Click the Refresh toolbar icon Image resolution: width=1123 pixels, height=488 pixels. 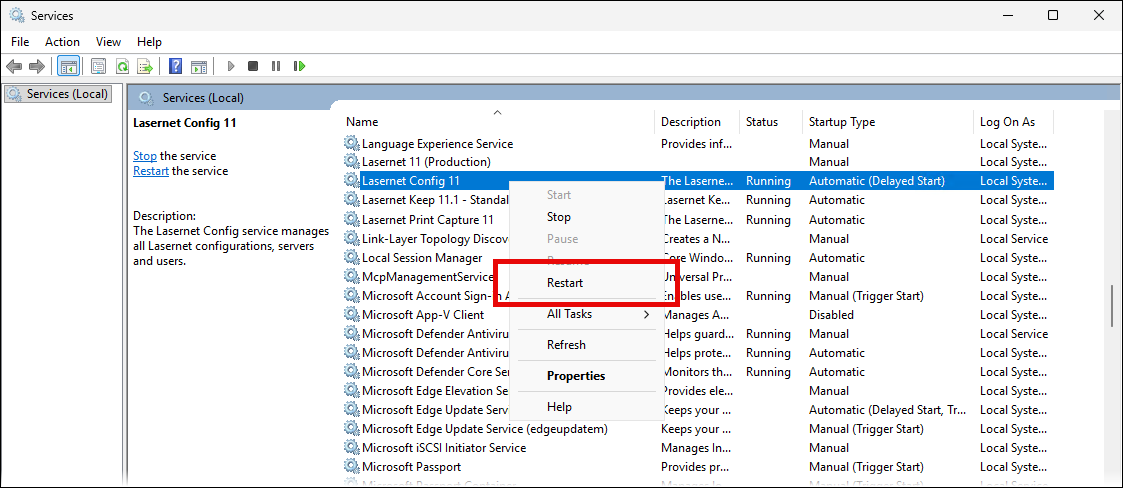[x=122, y=66]
